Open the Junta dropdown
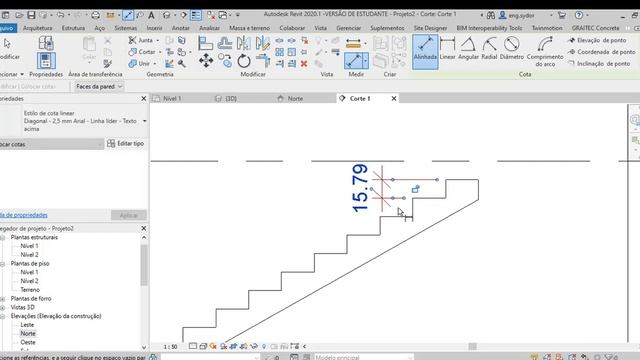 [x=158, y=40]
